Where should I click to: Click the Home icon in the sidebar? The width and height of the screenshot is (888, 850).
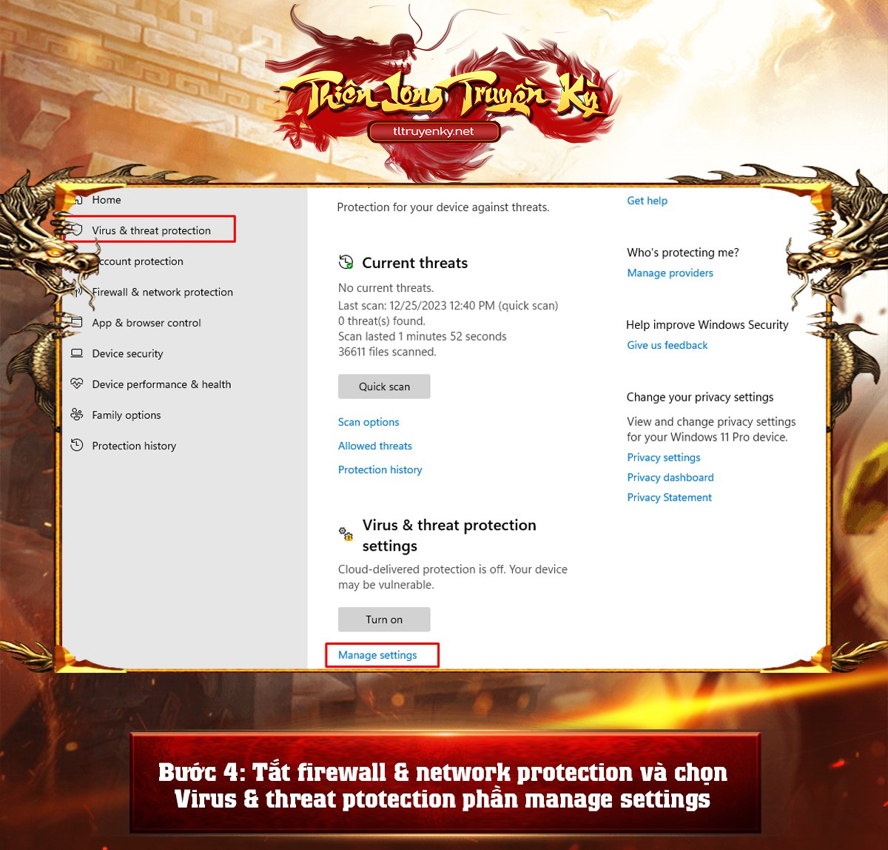[x=79, y=200]
